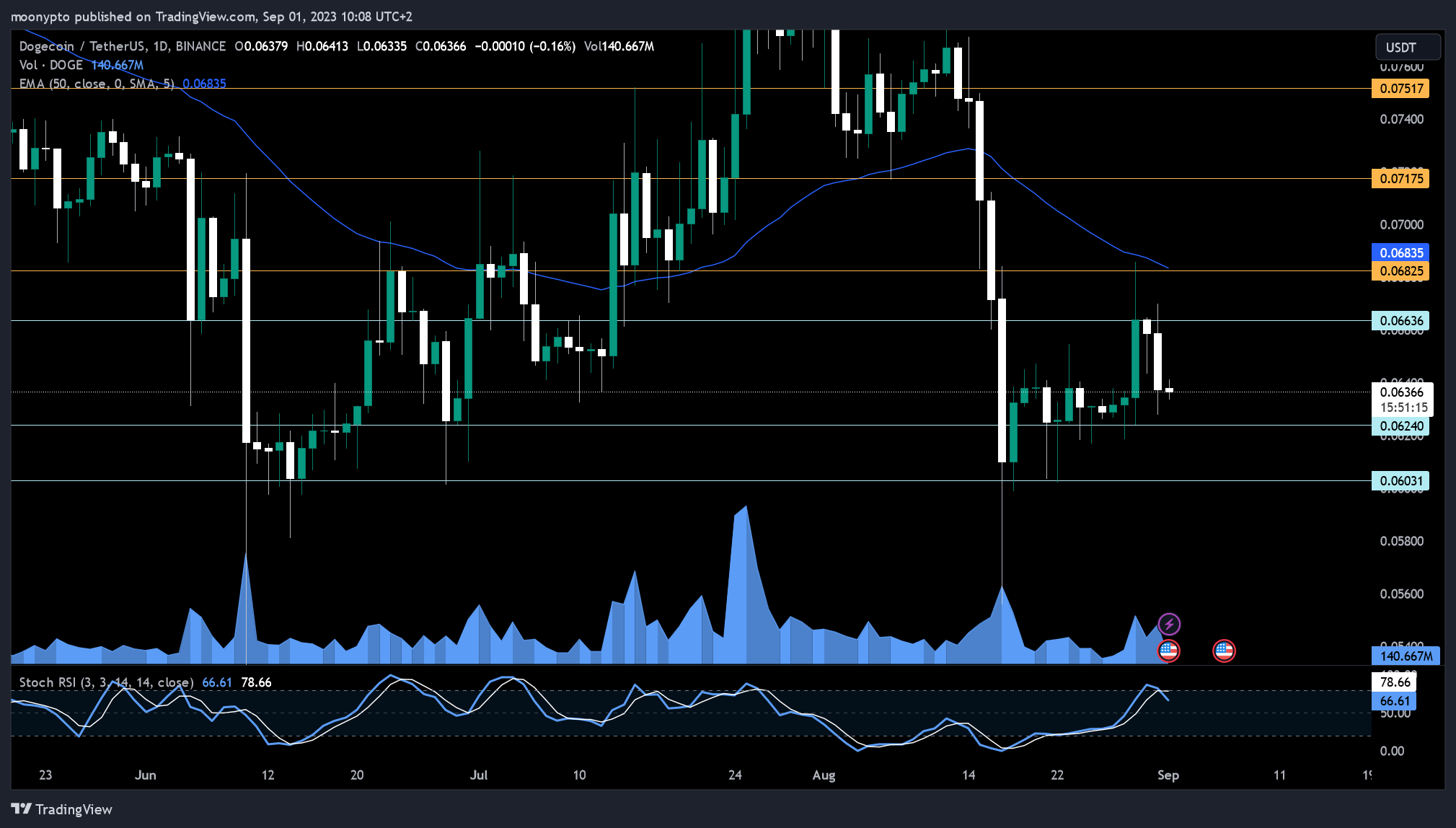This screenshot has width=1456, height=828.
Task: Click the 140.667M volume axis label
Action: (x=1406, y=656)
